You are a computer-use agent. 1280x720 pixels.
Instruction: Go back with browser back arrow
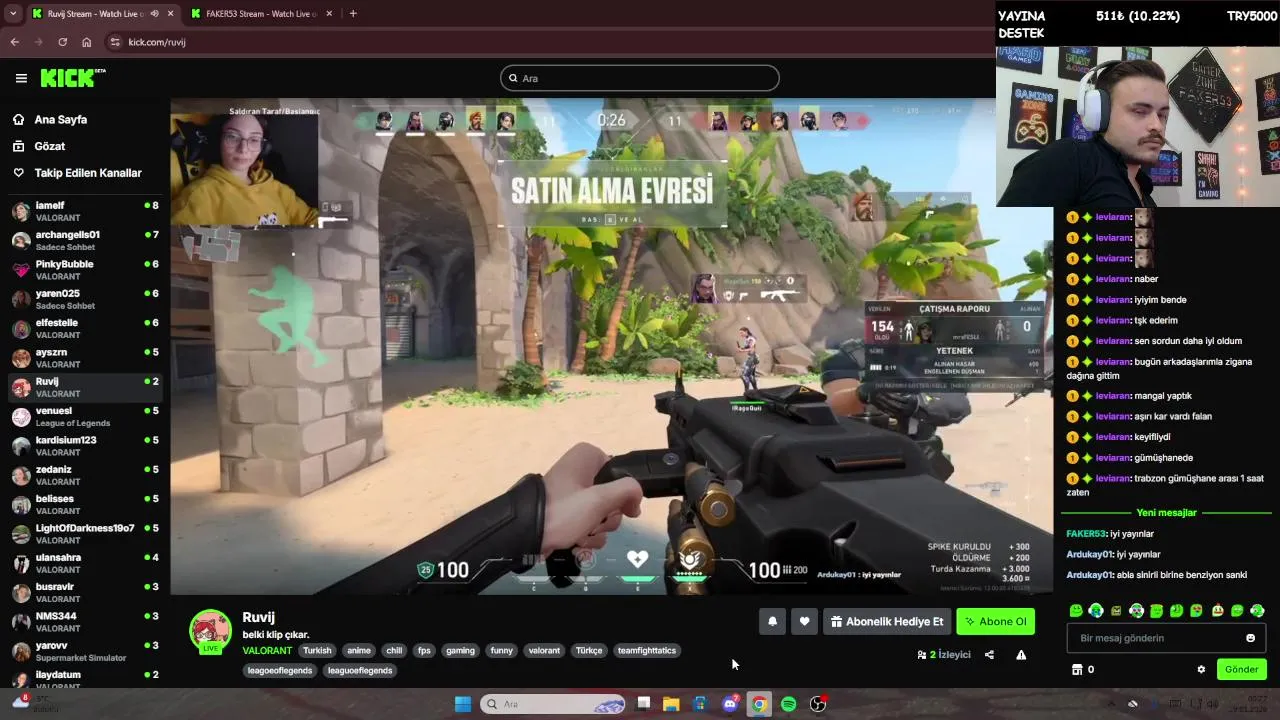tap(14, 42)
